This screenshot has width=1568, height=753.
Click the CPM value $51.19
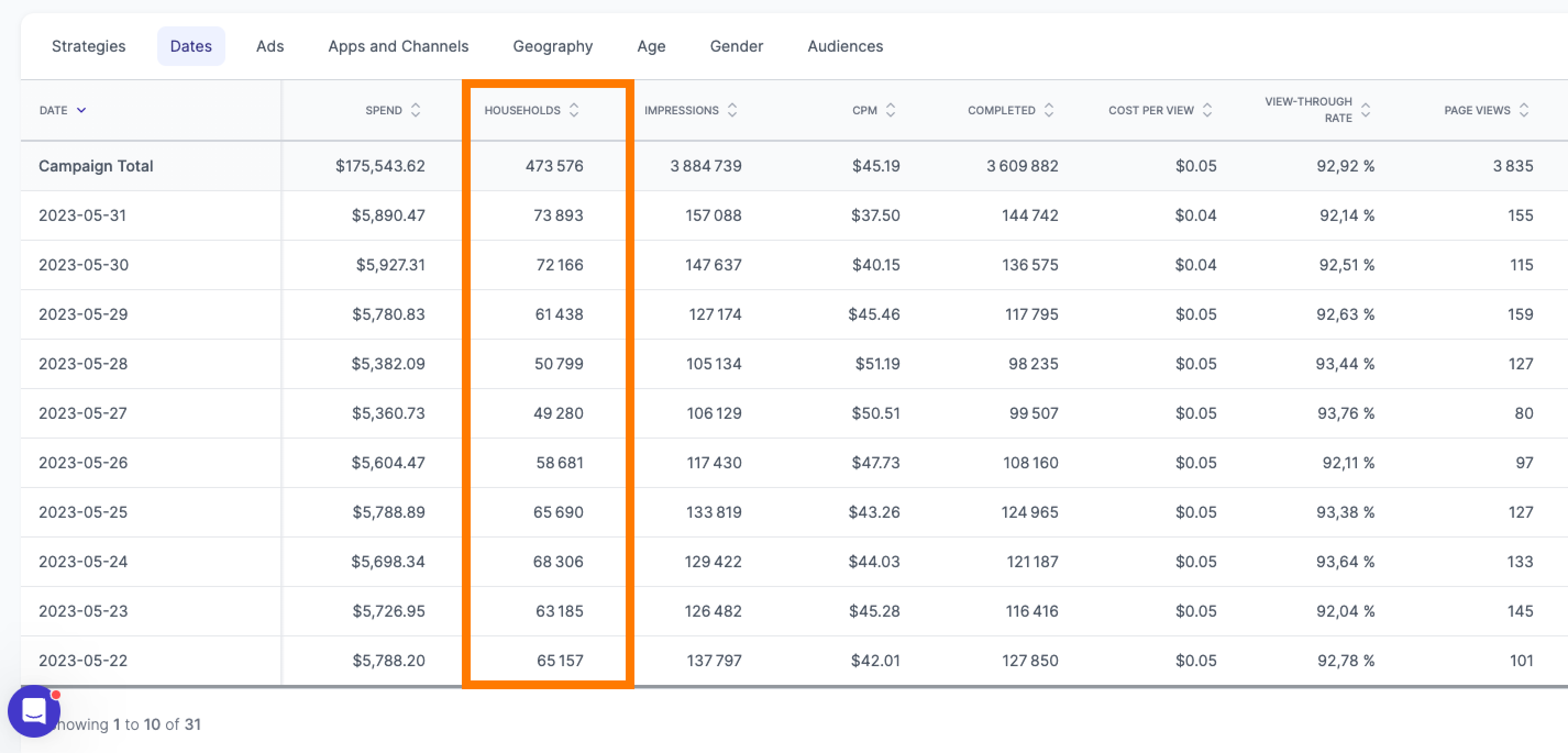[x=877, y=363]
